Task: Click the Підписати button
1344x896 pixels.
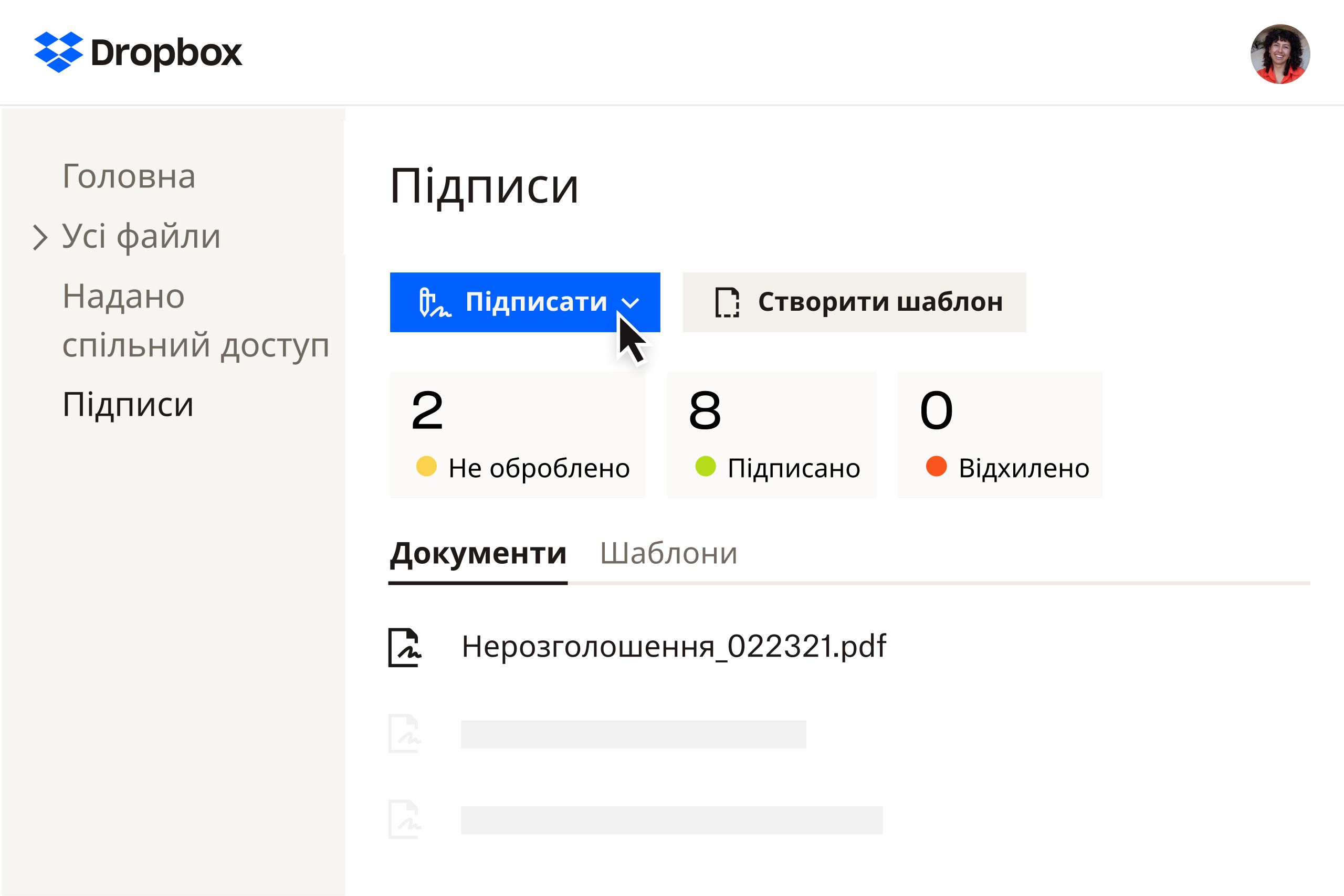Action: (x=524, y=302)
